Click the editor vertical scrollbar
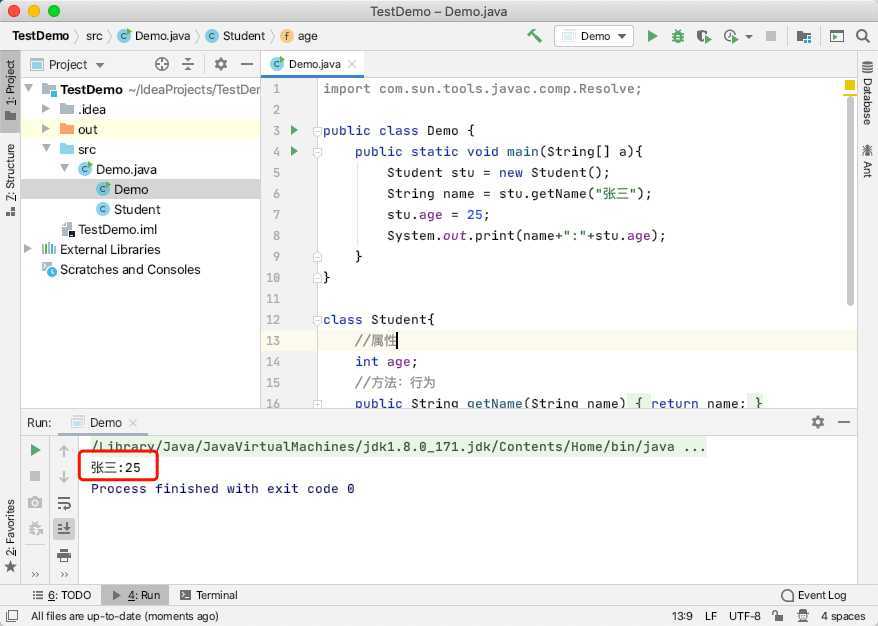This screenshot has height=626, width=878. (850, 200)
